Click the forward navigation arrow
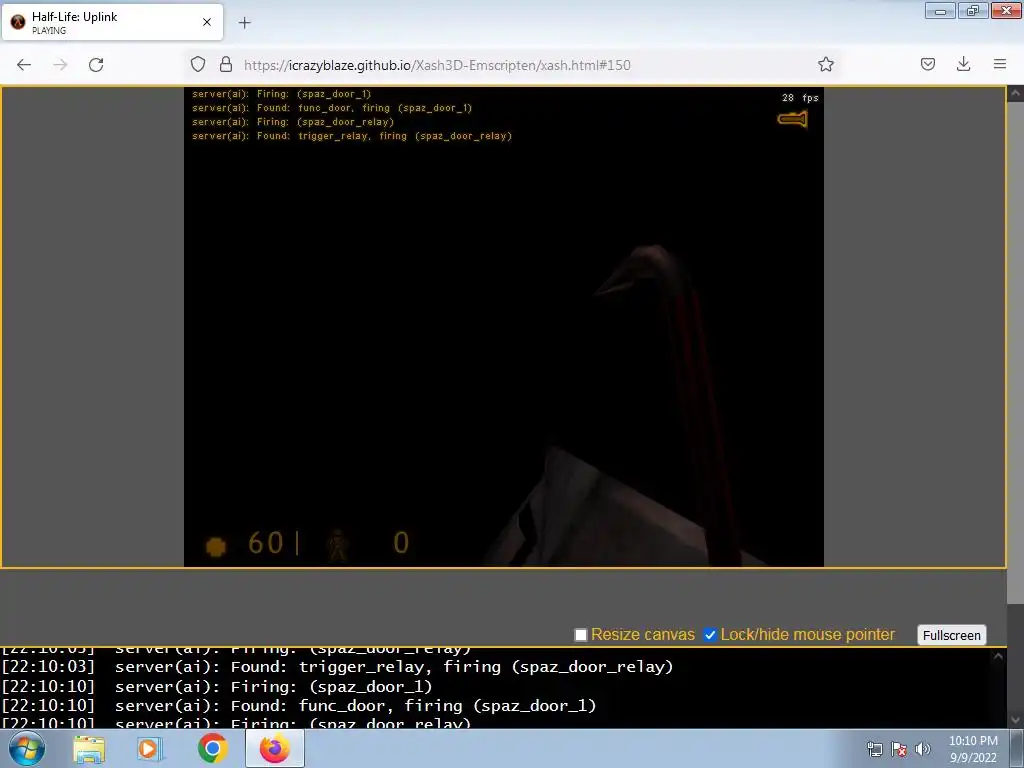This screenshot has width=1024, height=768. coord(60,65)
